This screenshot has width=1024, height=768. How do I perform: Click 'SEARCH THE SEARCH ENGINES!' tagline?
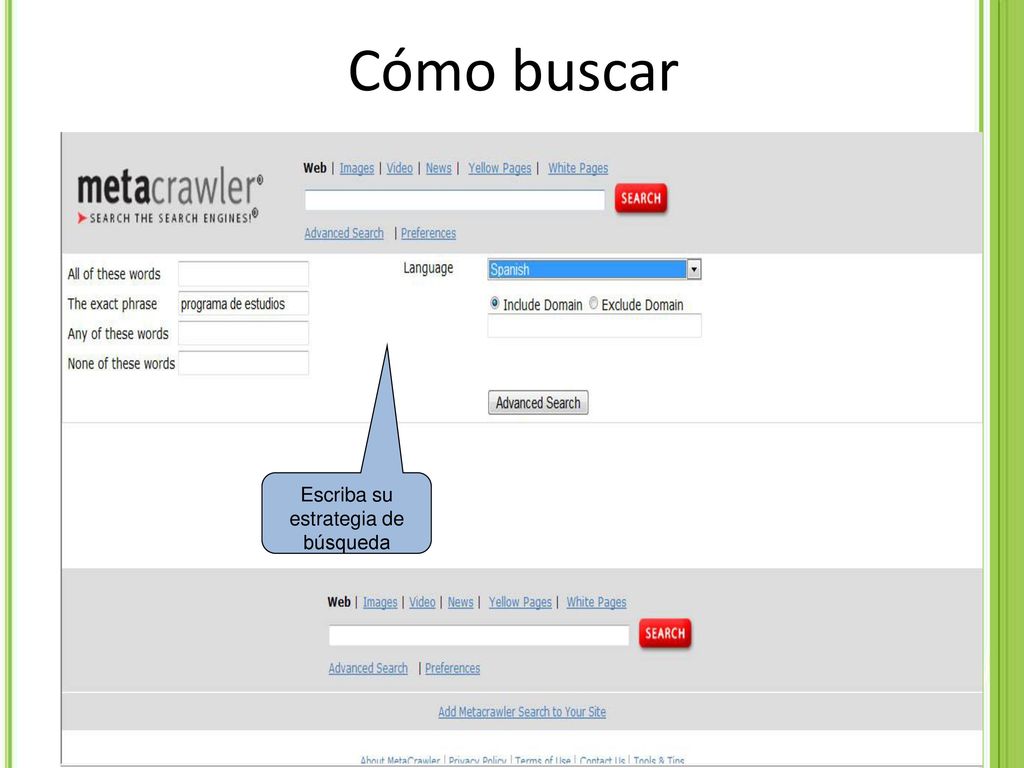click(170, 218)
